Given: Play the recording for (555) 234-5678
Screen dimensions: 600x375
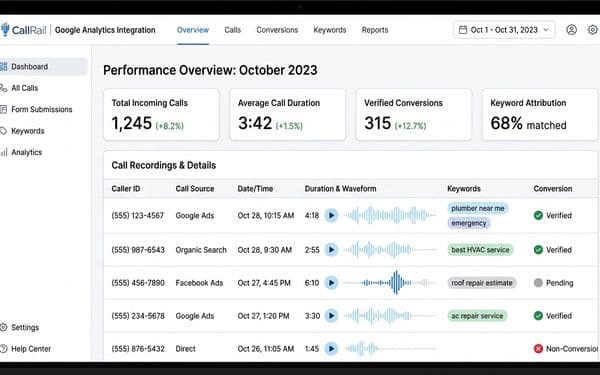Looking at the screenshot, I should [x=331, y=316].
